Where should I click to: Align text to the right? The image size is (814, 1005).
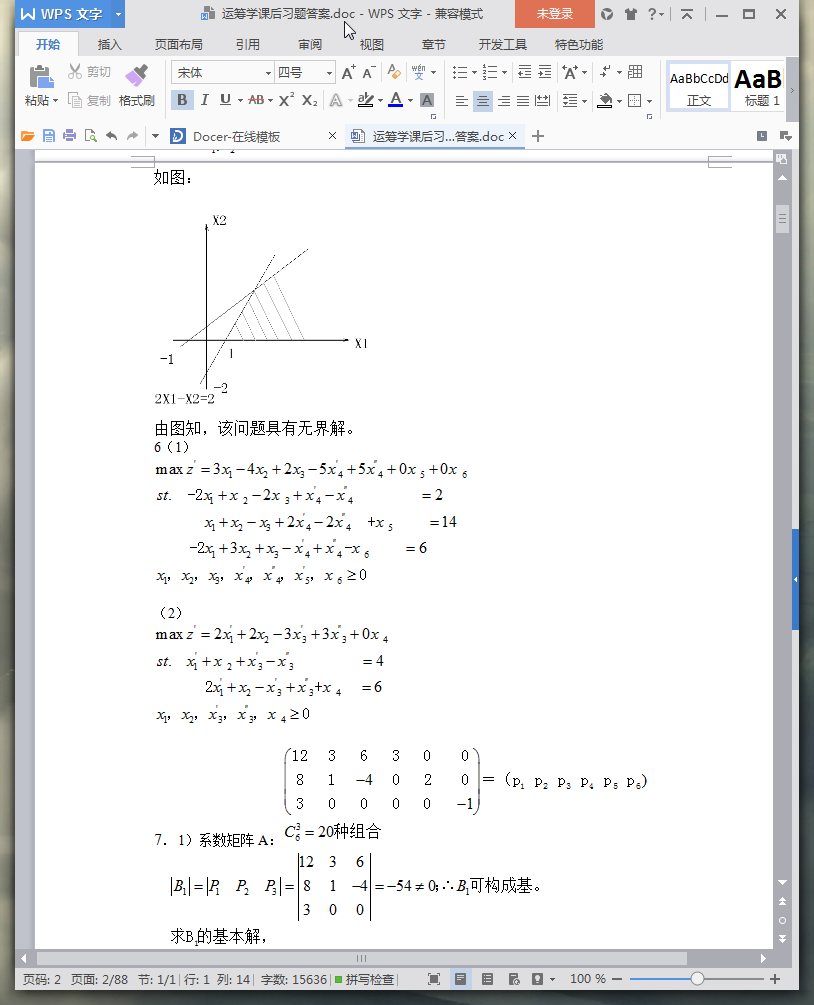(504, 101)
